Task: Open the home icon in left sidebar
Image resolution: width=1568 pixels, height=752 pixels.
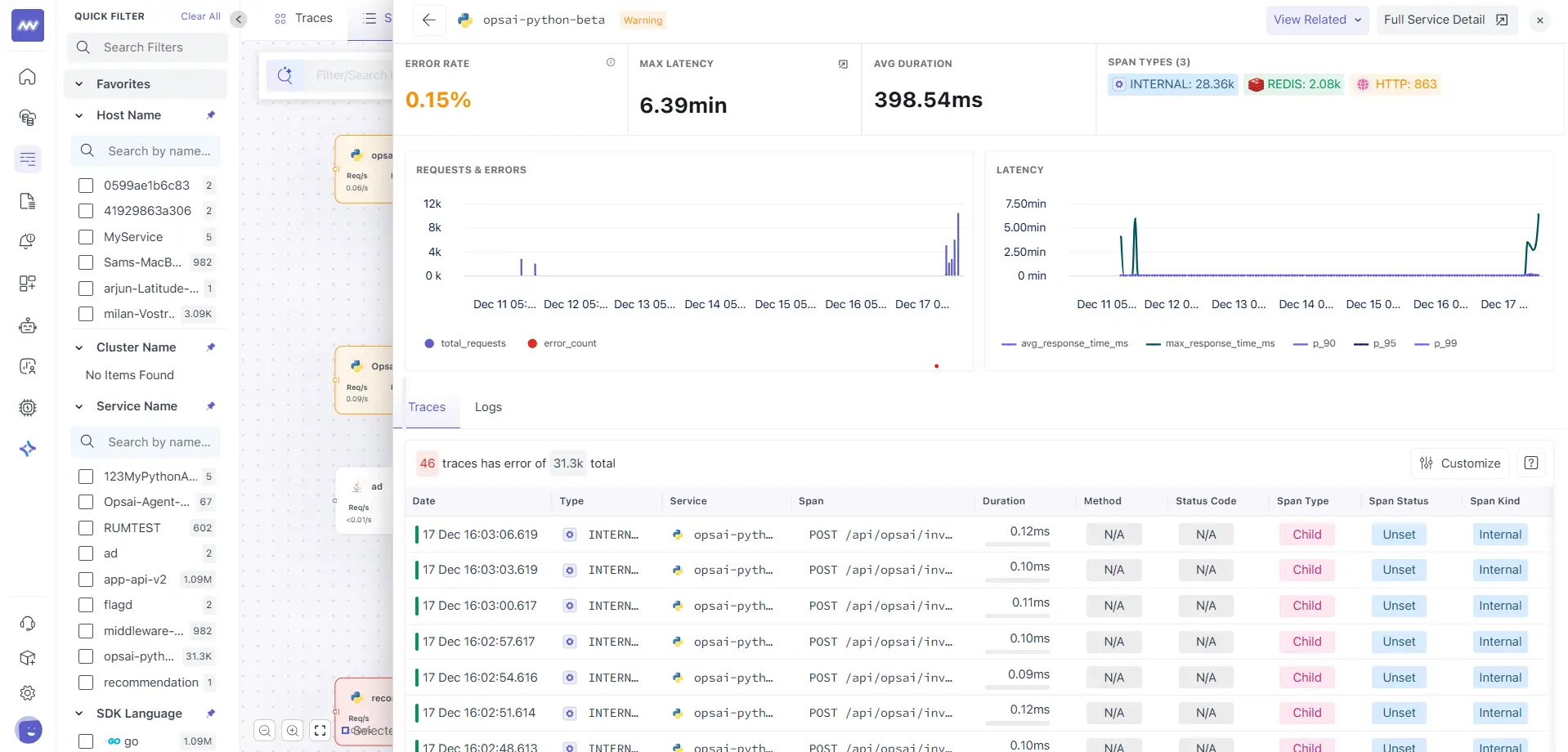Action: click(x=28, y=77)
